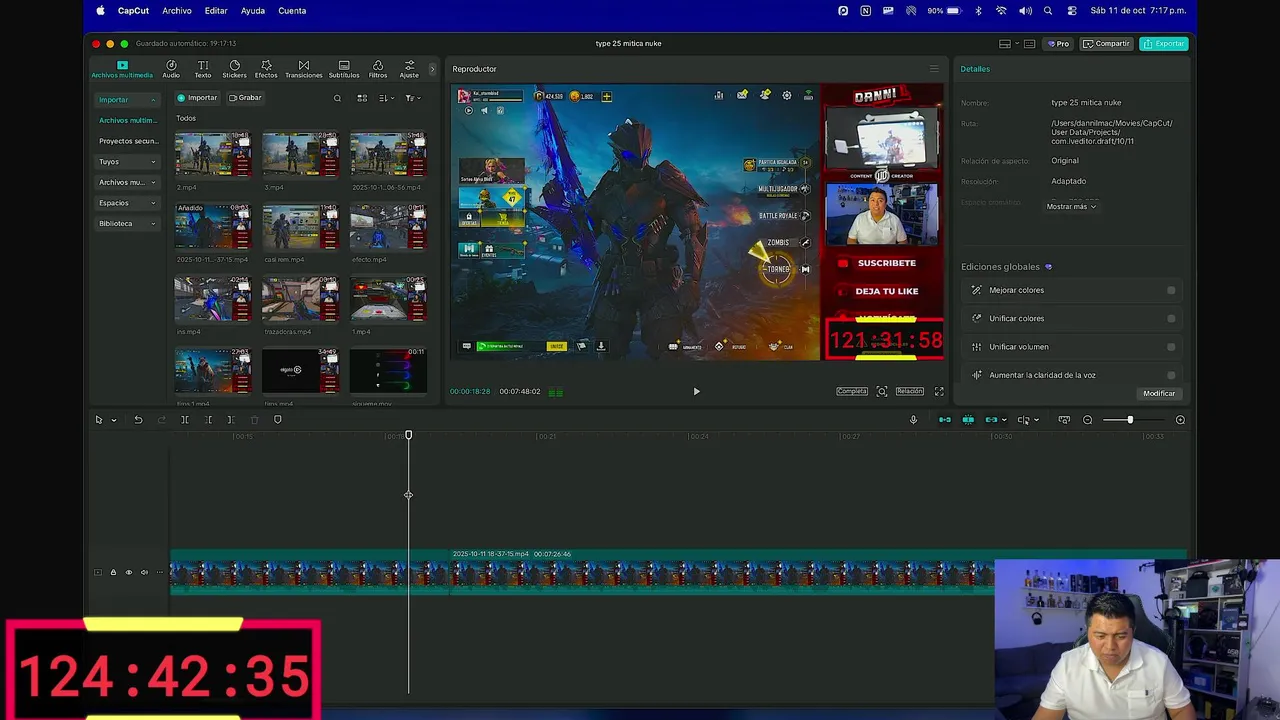Hide the main track with eye icon
The height and width of the screenshot is (720, 1280).
128,572
